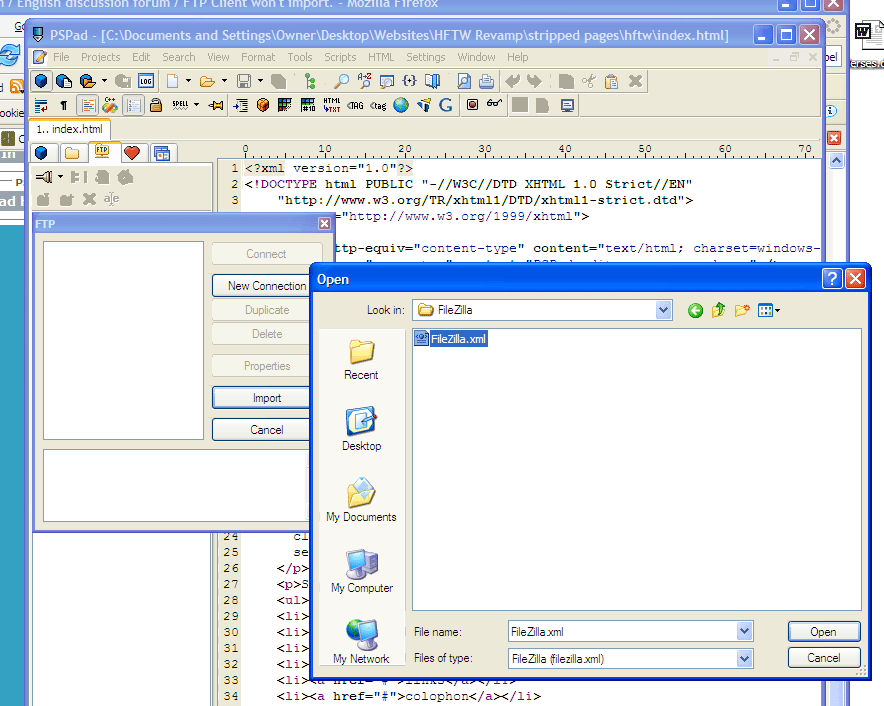Screen dimensions: 884x706
Task: Expand the Look in folder dropdown
Action: pyautogui.click(x=663, y=311)
